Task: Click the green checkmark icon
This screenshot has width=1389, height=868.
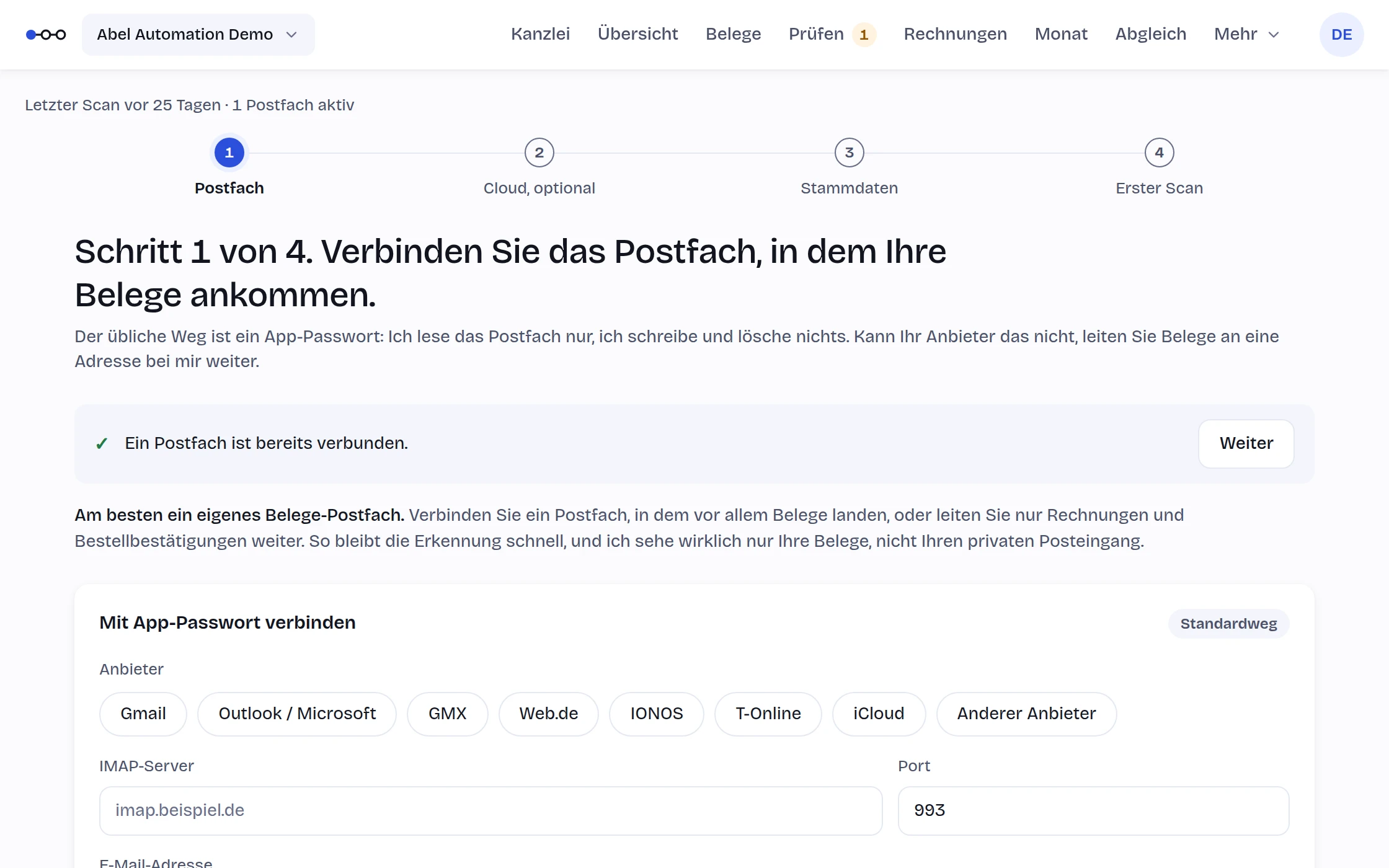Action: tap(102, 443)
